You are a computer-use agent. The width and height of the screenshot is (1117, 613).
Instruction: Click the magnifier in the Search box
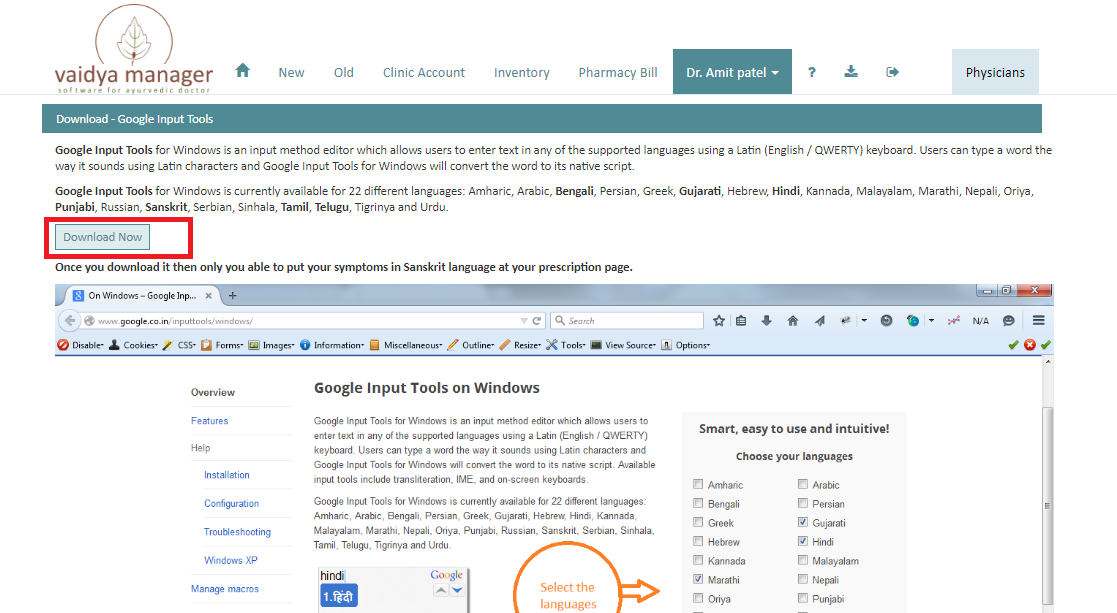[x=560, y=321]
